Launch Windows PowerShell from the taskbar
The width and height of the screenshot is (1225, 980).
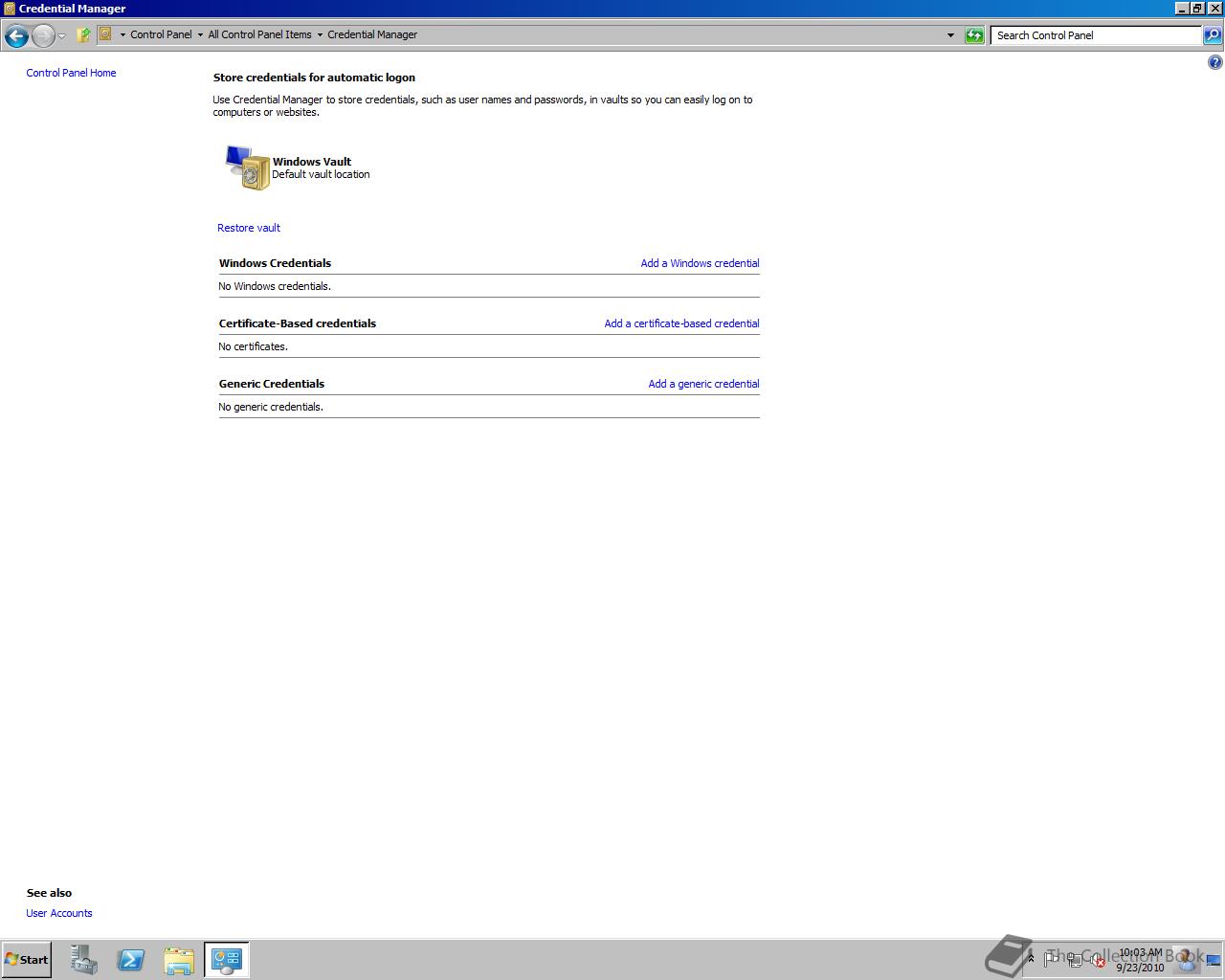(131, 960)
